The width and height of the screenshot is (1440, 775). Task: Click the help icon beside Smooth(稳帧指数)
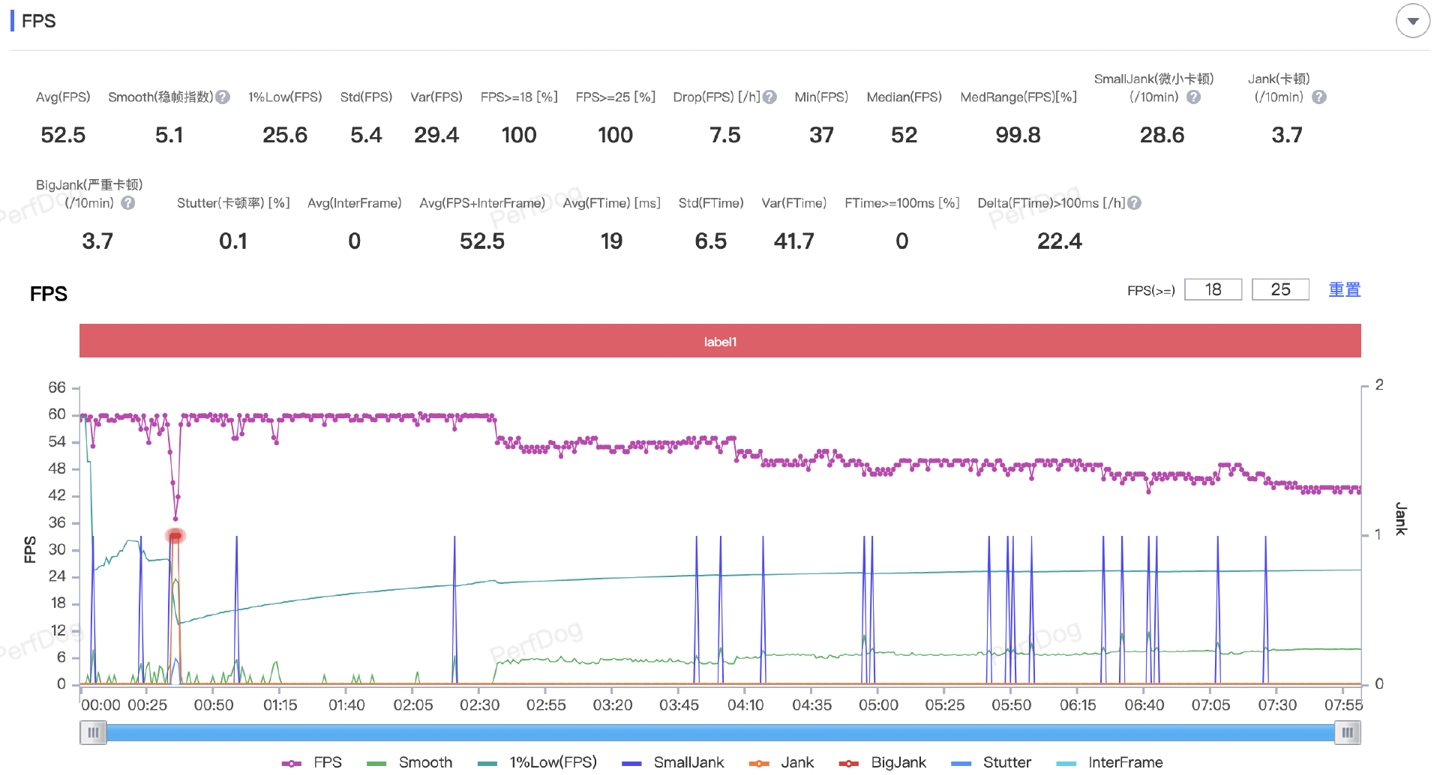click(x=223, y=97)
